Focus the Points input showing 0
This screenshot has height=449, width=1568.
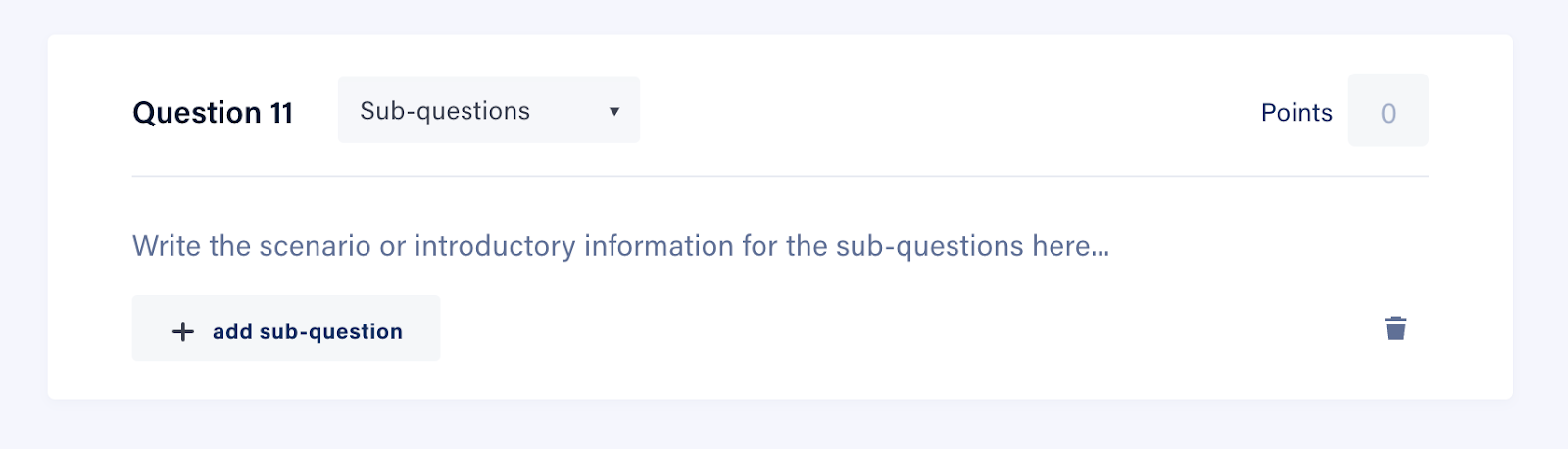pos(1388,110)
